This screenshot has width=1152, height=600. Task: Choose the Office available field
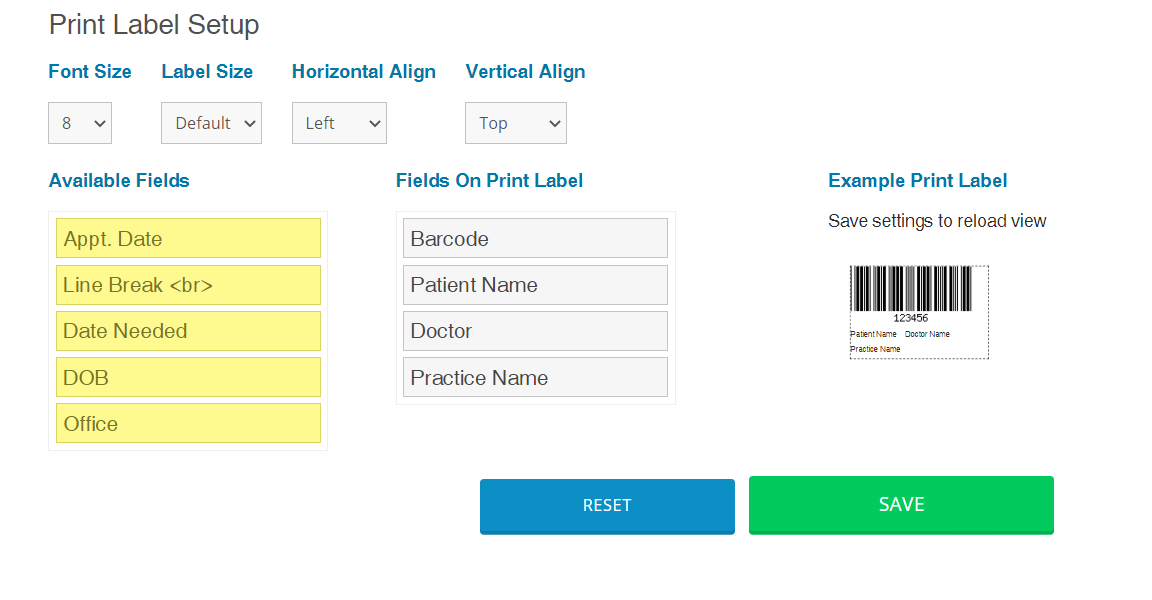tap(188, 424)
